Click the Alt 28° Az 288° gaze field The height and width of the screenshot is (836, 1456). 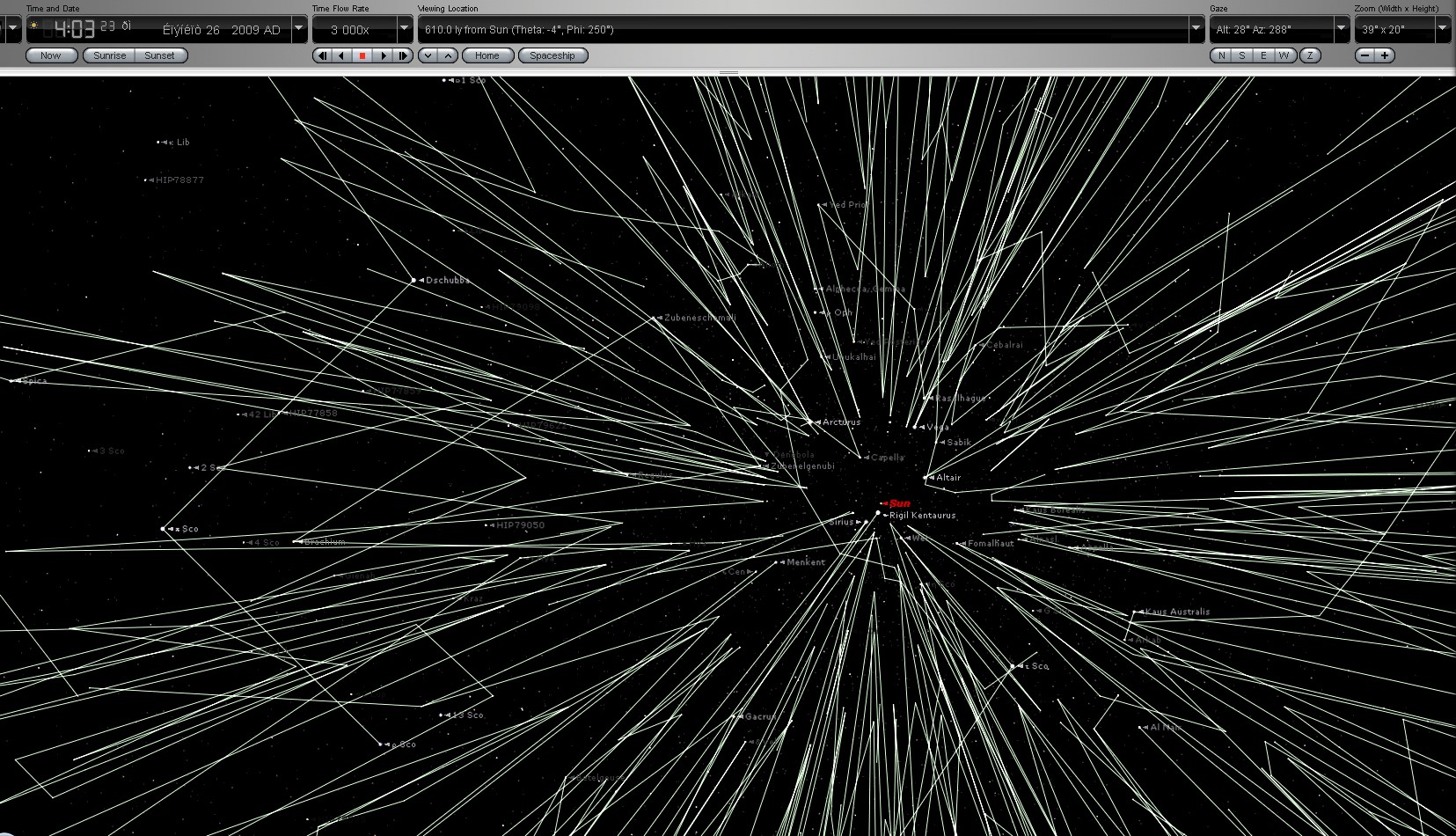(1272, 29)
